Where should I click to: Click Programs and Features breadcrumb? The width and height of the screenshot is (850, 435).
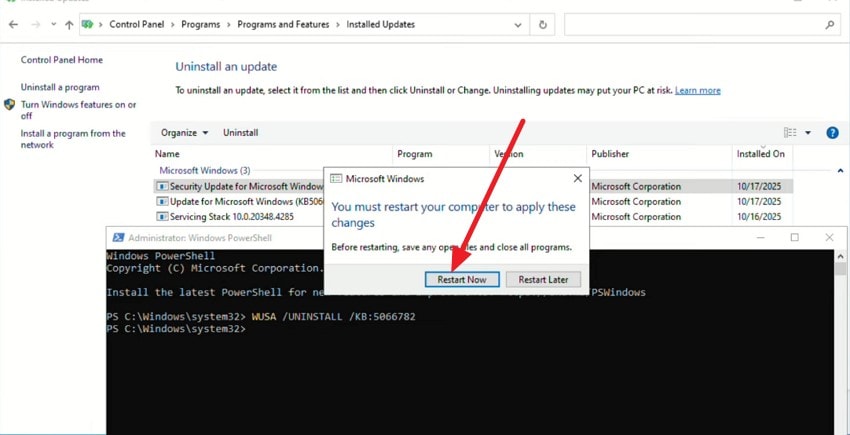[283, 24]
